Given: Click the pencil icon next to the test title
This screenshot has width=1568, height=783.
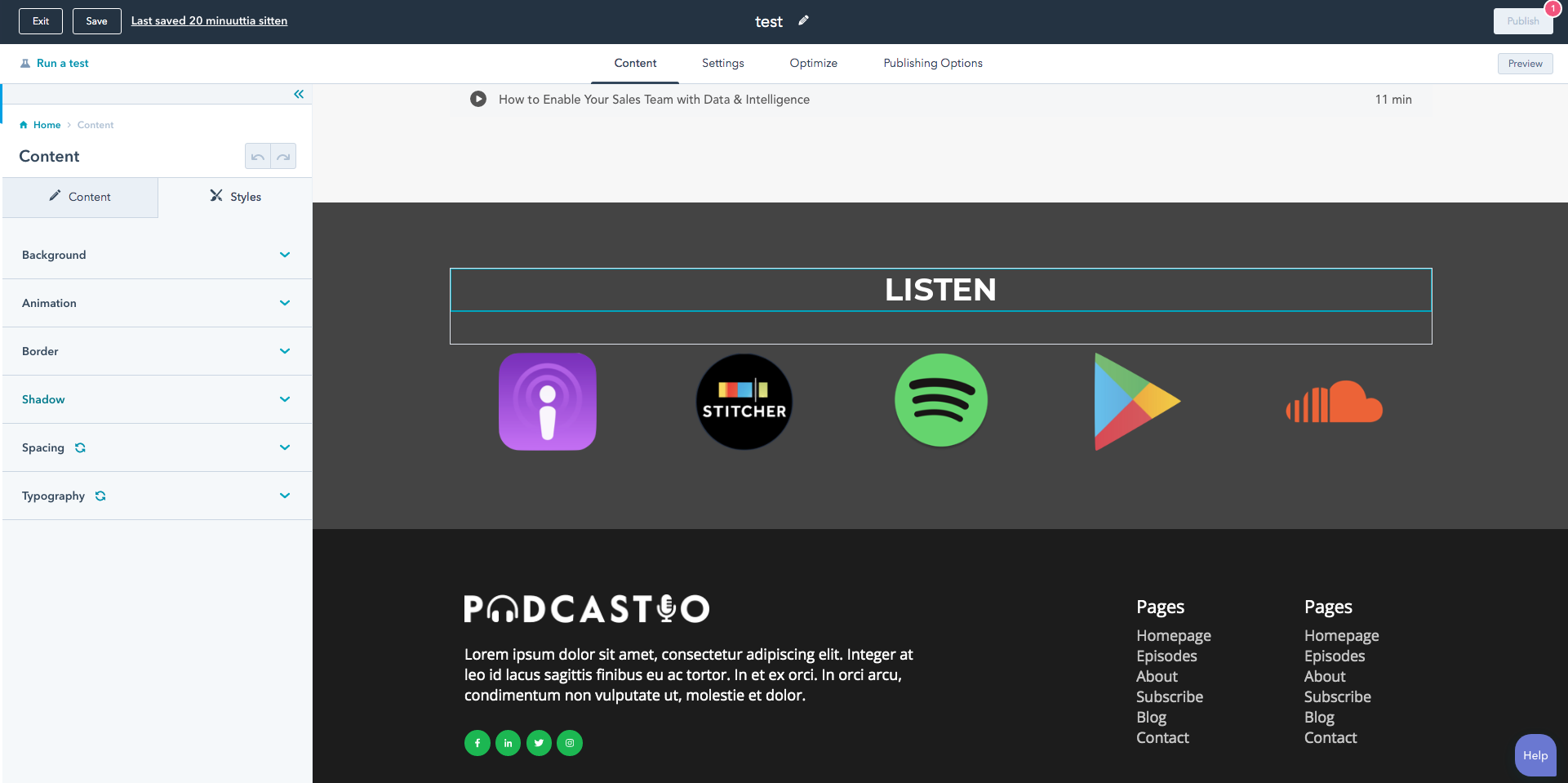Looking at the screenshot, I should coord(803,20).
